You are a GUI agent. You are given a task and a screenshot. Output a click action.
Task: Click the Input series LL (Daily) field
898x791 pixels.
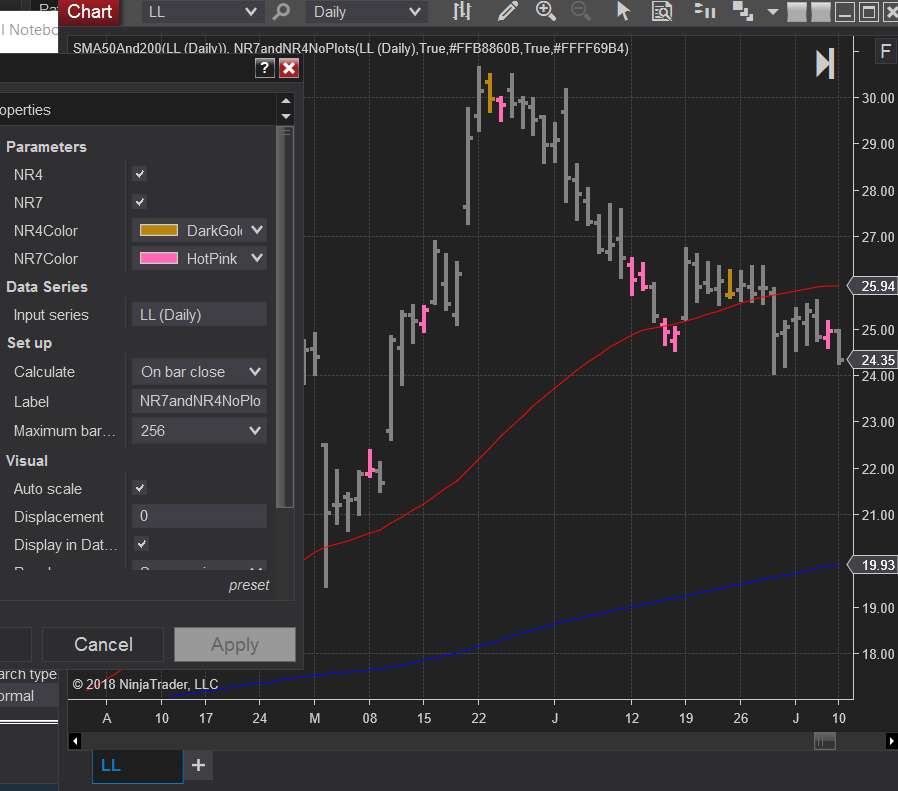click(x=199, y=314)
